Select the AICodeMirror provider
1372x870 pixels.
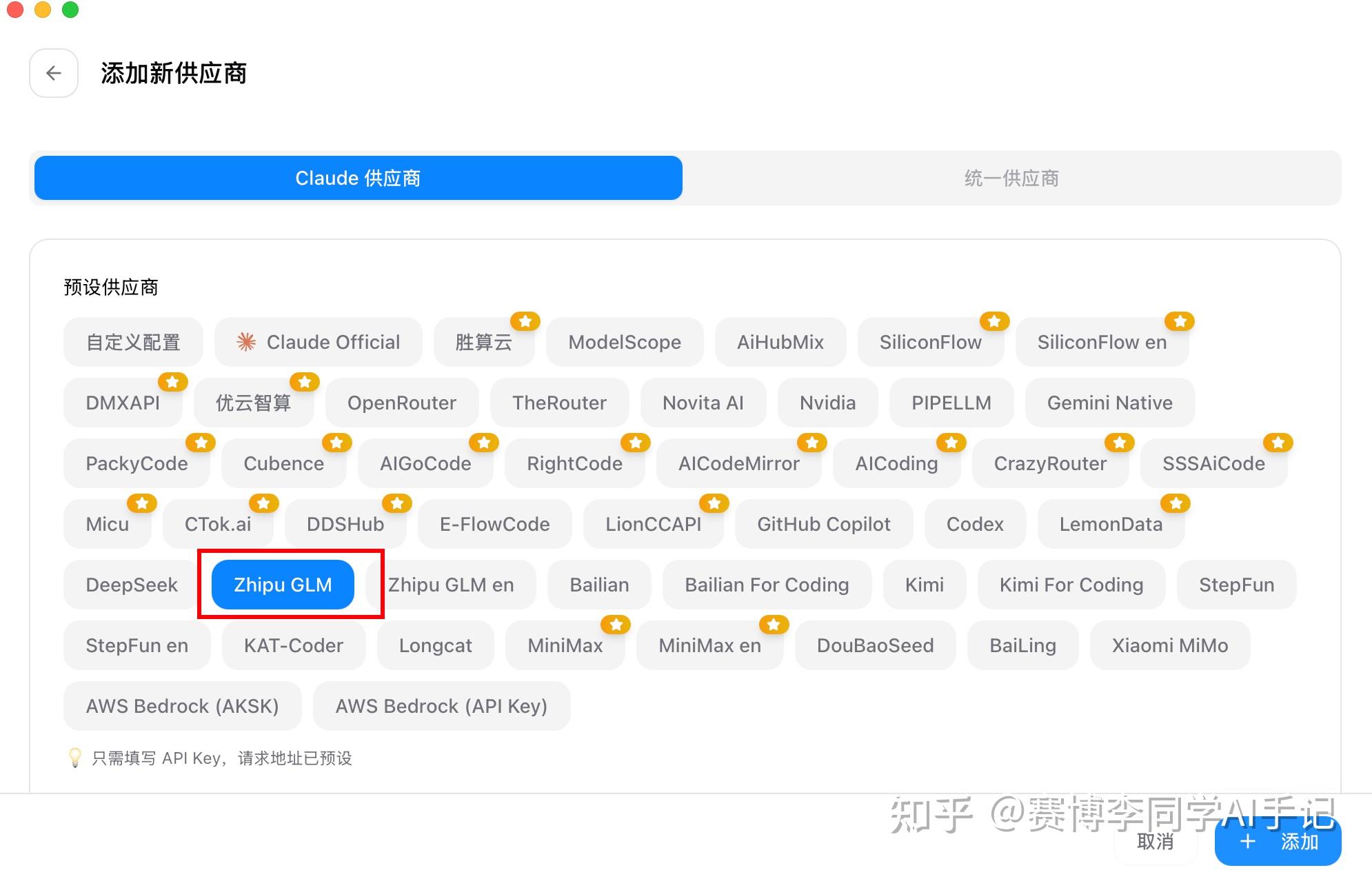point(739,463)
